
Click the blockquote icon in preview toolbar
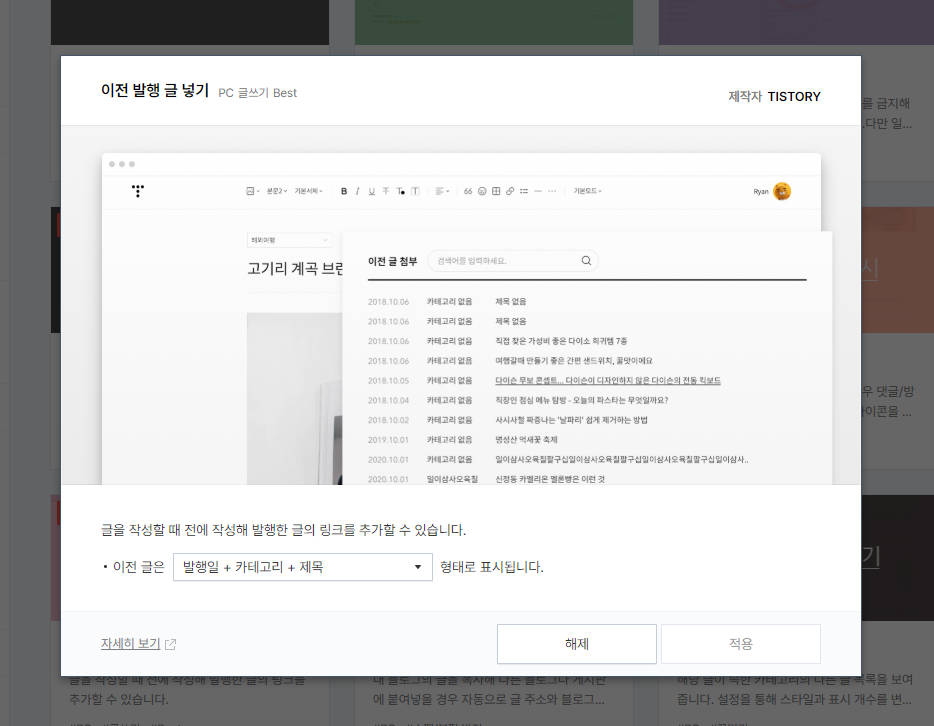pos(468,191)
